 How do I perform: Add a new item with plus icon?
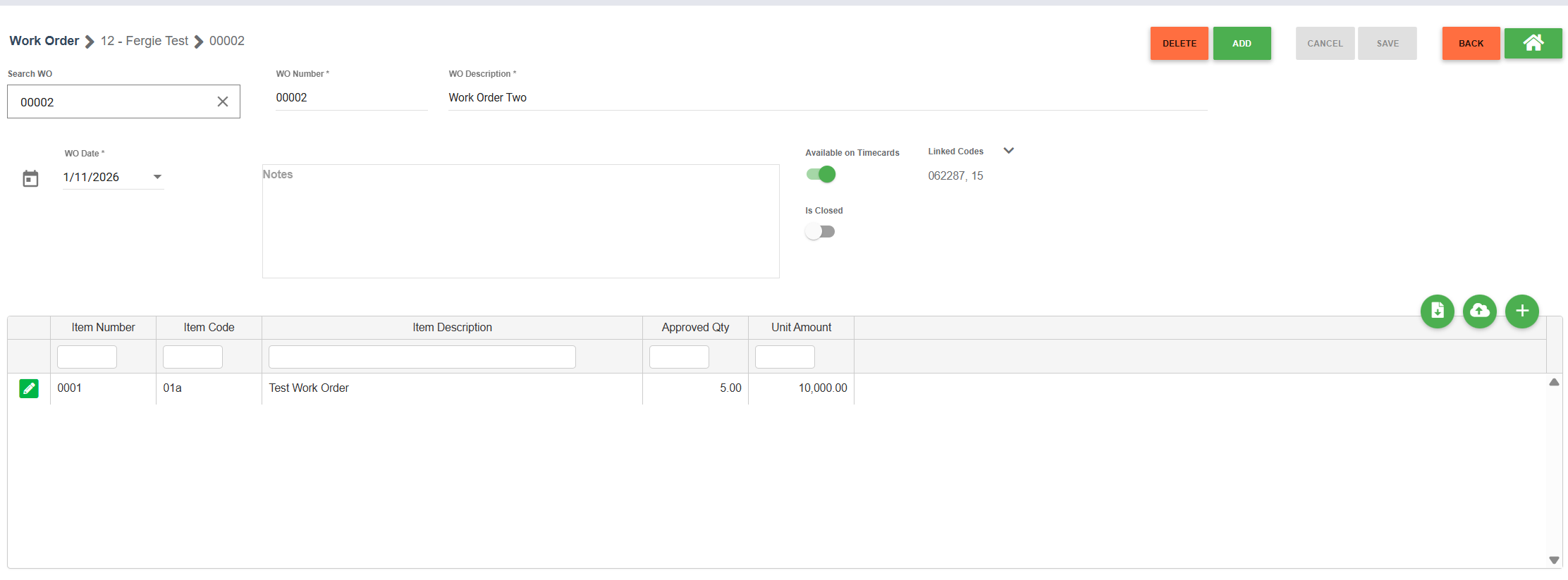coord(1522,311)
